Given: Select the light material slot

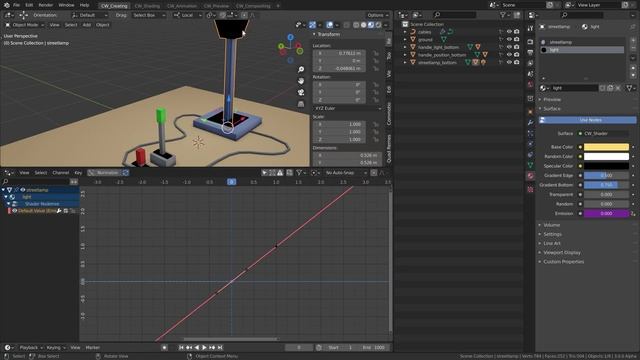Looking at the screenshot, I should [582, 50].
